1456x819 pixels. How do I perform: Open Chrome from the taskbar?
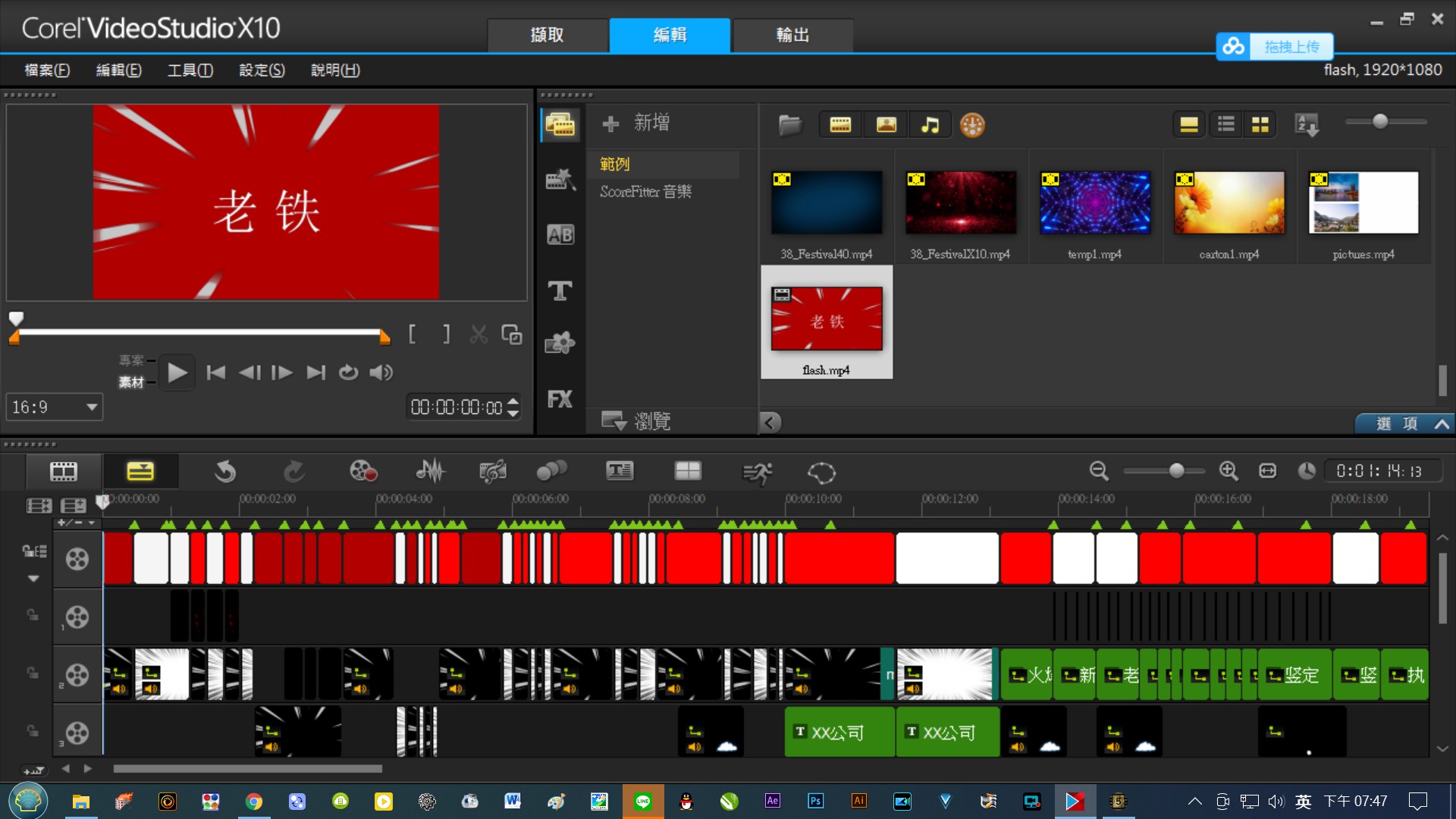254,802
